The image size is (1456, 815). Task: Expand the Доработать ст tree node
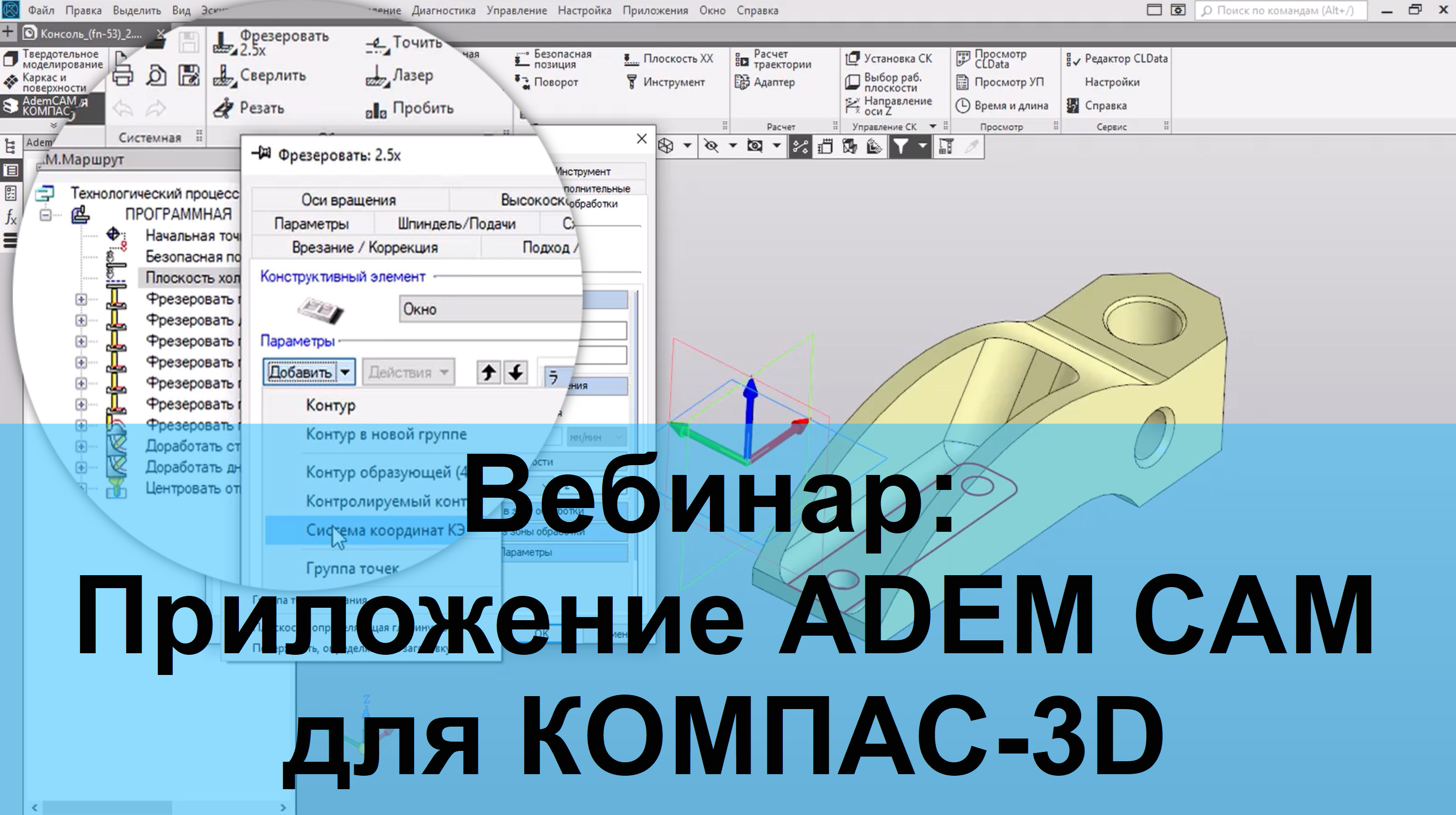(x=81, y=446)
